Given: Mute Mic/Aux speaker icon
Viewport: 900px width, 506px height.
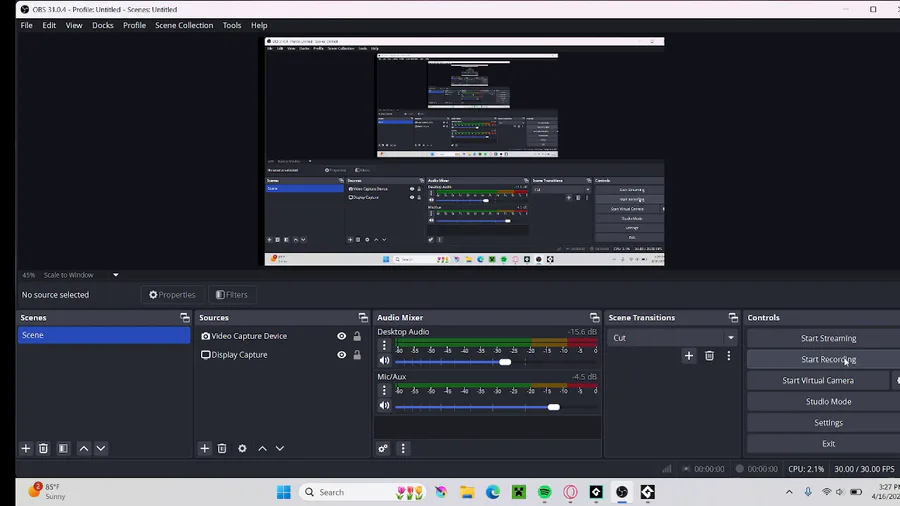Looking at the screenshot, I should 384,406.
